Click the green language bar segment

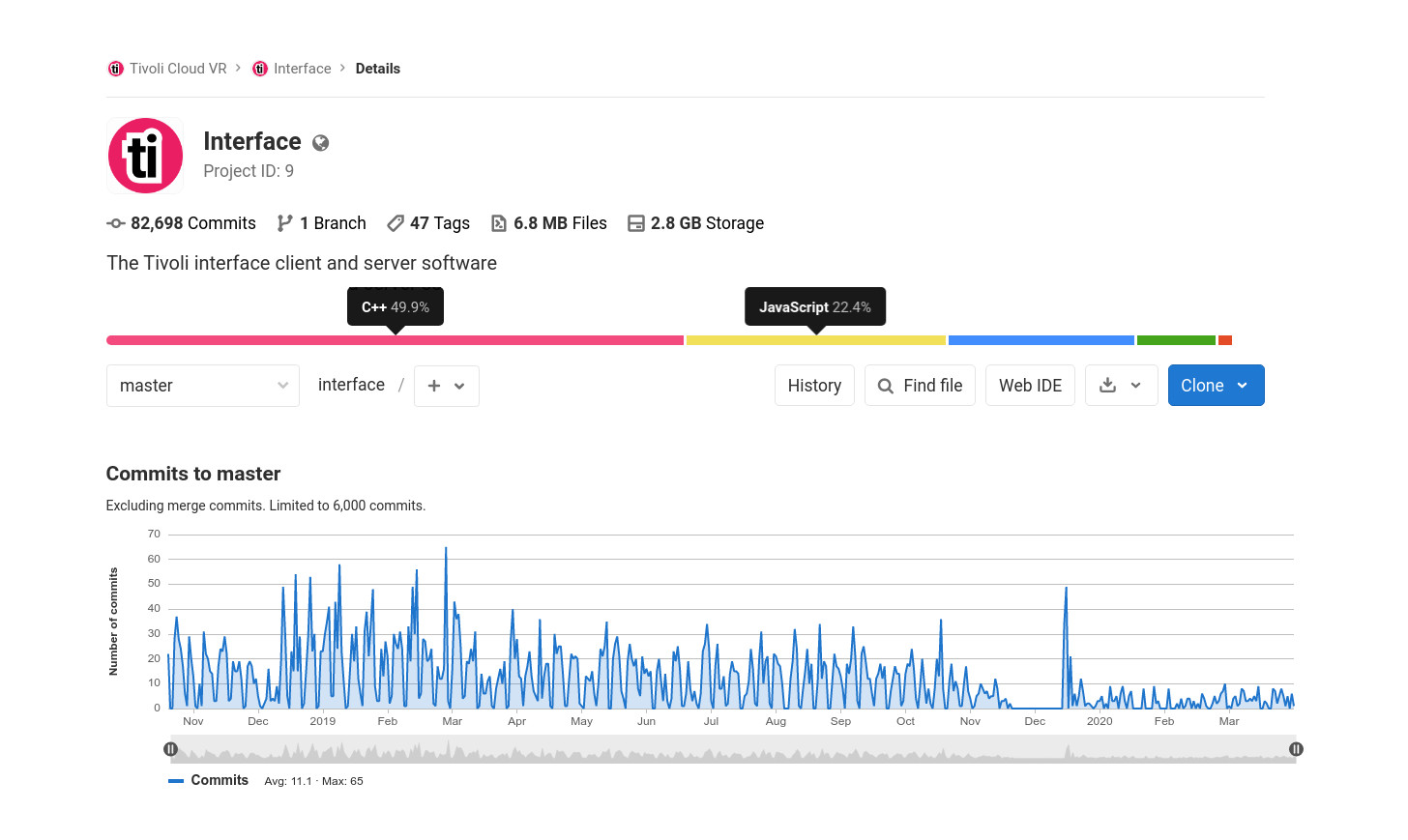(x=1176, y=340)
